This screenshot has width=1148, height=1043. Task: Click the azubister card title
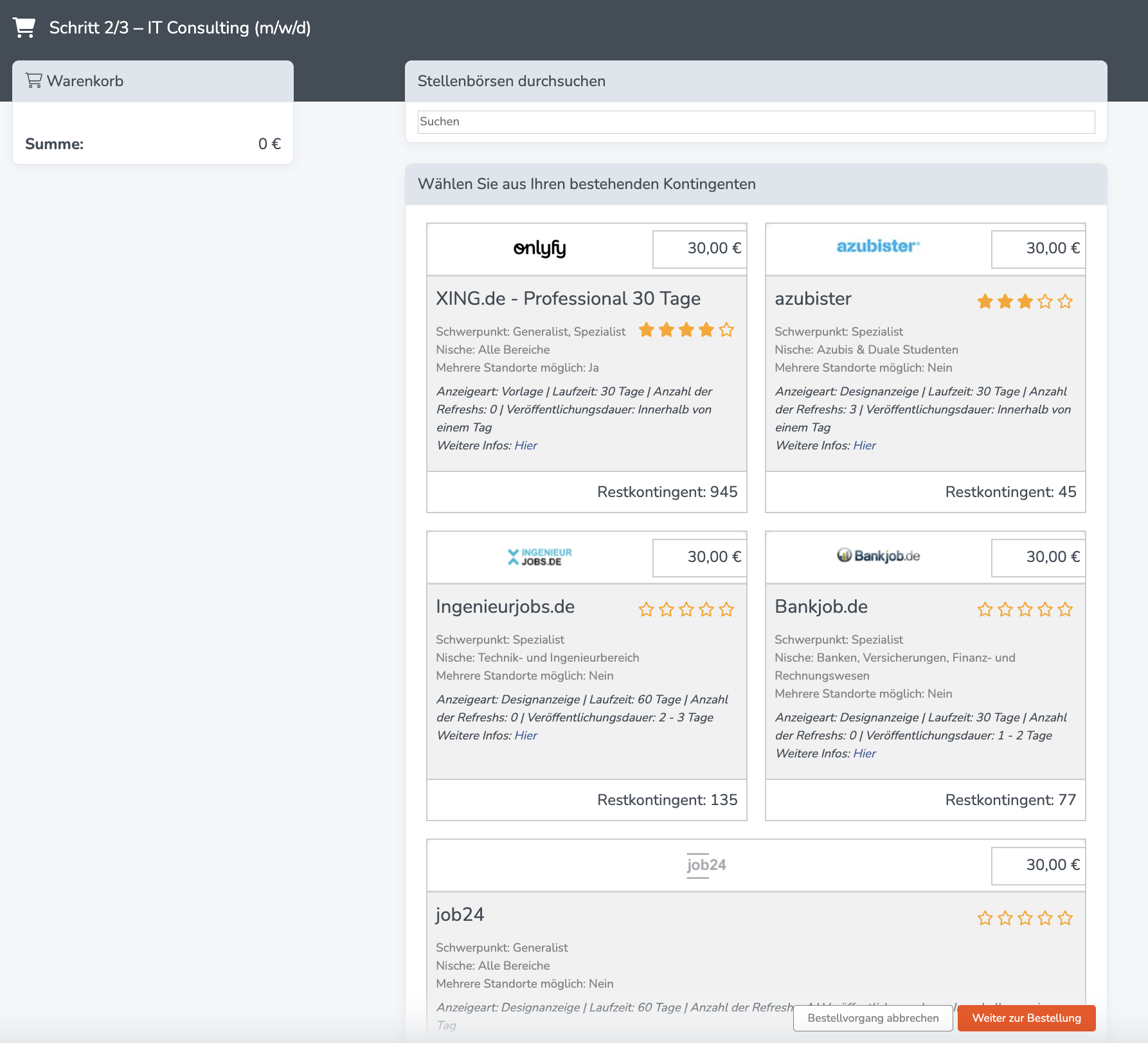click(x=813, y=298)
